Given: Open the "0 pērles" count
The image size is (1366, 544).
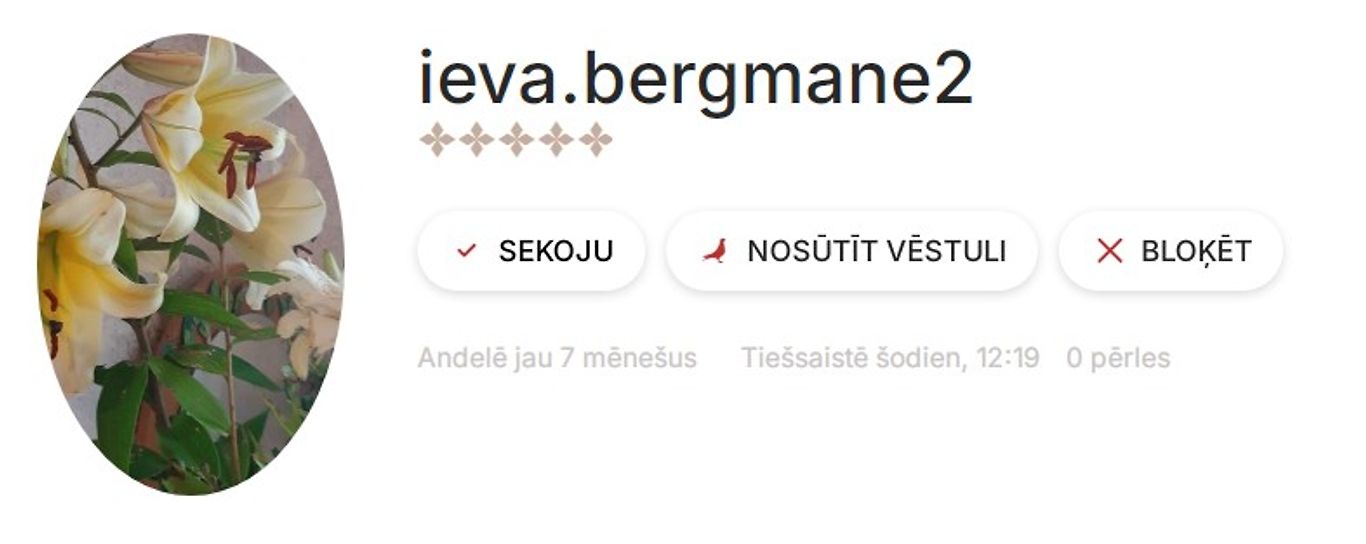Looking at the screenshot, I should (1117, 358).
